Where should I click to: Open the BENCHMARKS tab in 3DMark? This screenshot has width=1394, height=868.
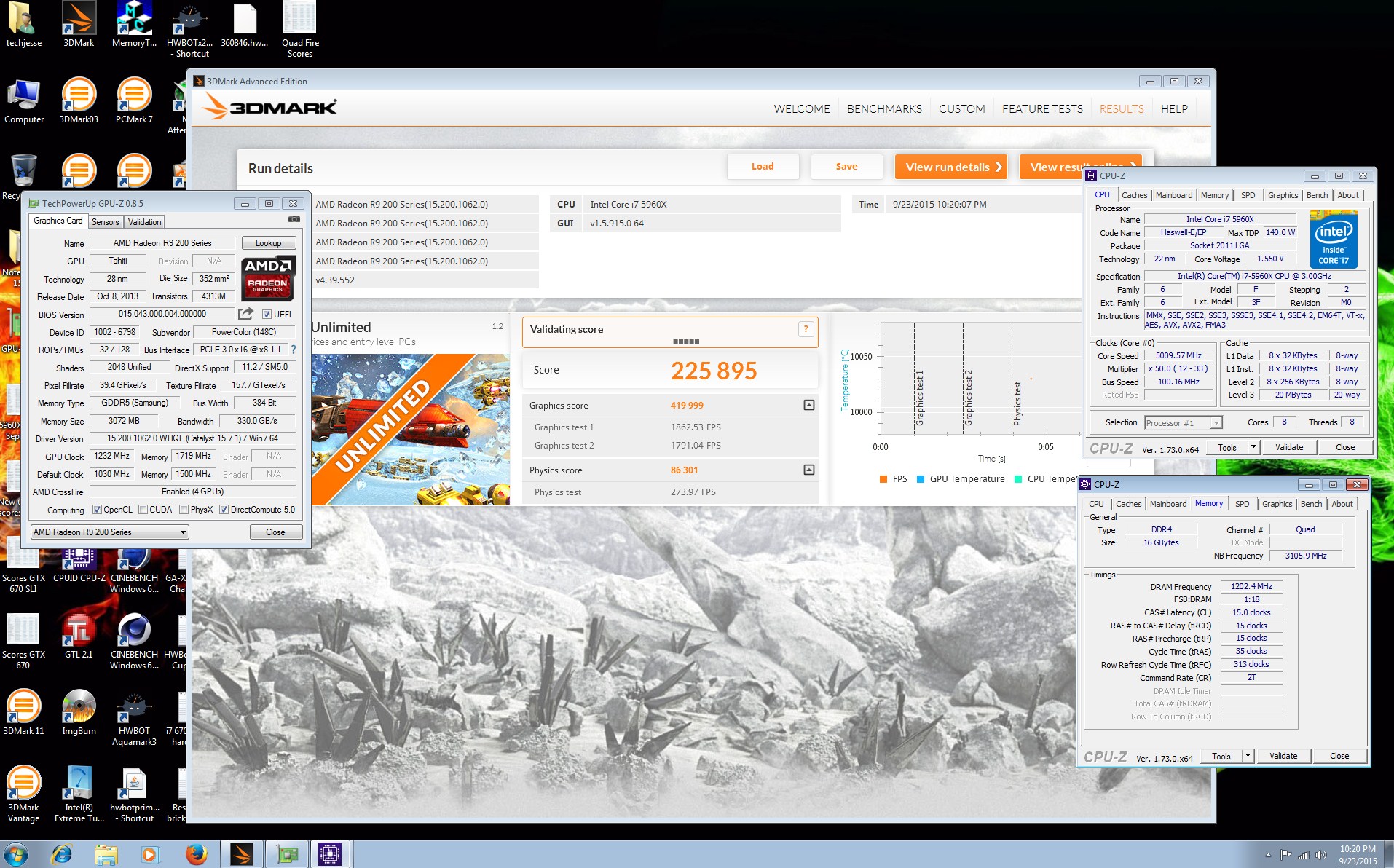pos(884,108)
